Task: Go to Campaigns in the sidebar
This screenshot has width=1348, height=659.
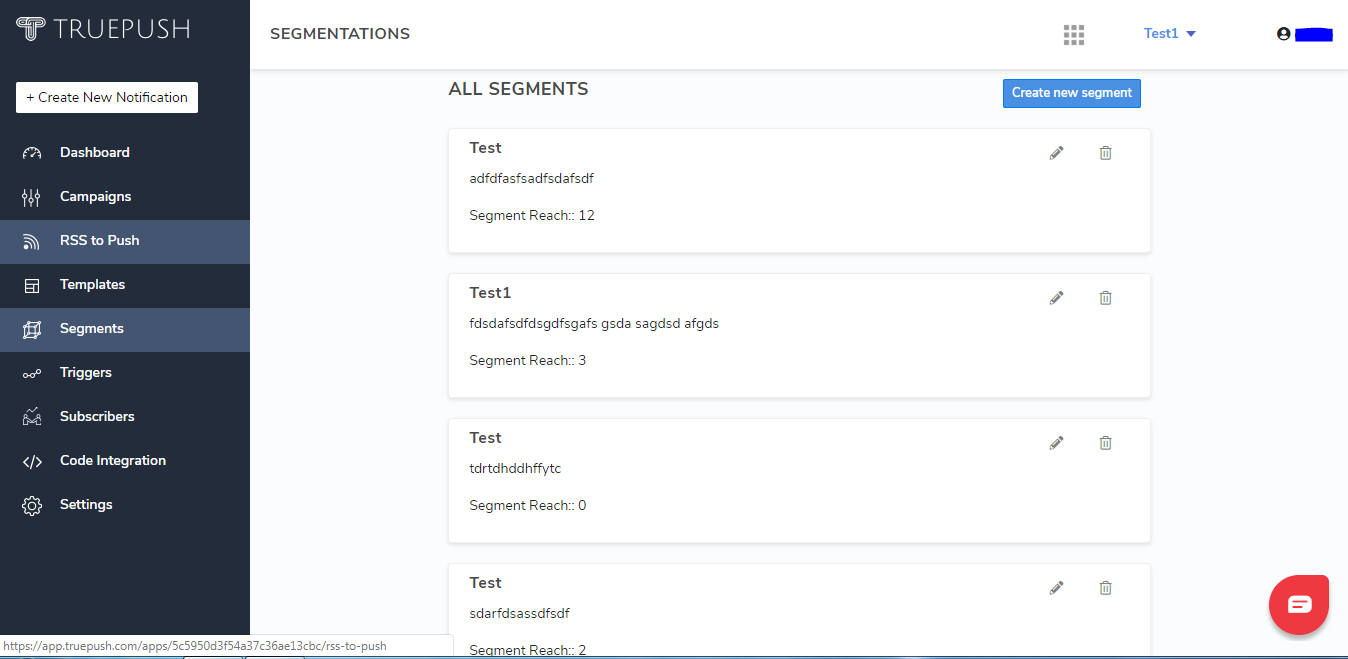Action: tap(95, 197)
